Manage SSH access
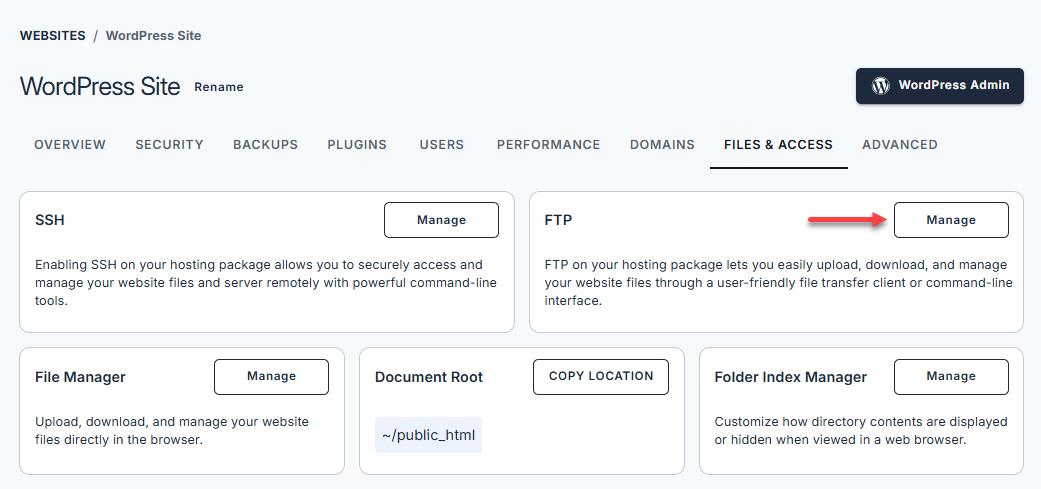The height and width of the screenshot is (489, 1041). pos(441,220)
